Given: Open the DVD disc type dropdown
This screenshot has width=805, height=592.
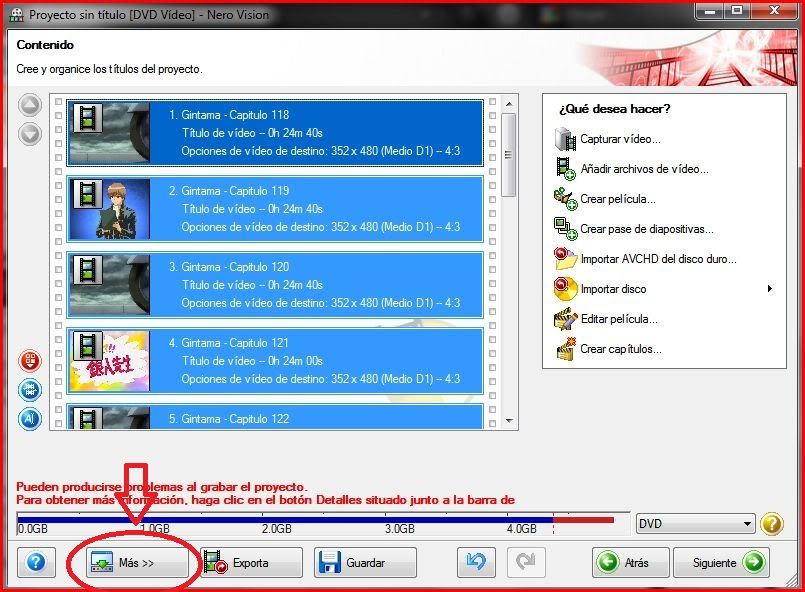Looking at the screenshot, I should point(696,524).
